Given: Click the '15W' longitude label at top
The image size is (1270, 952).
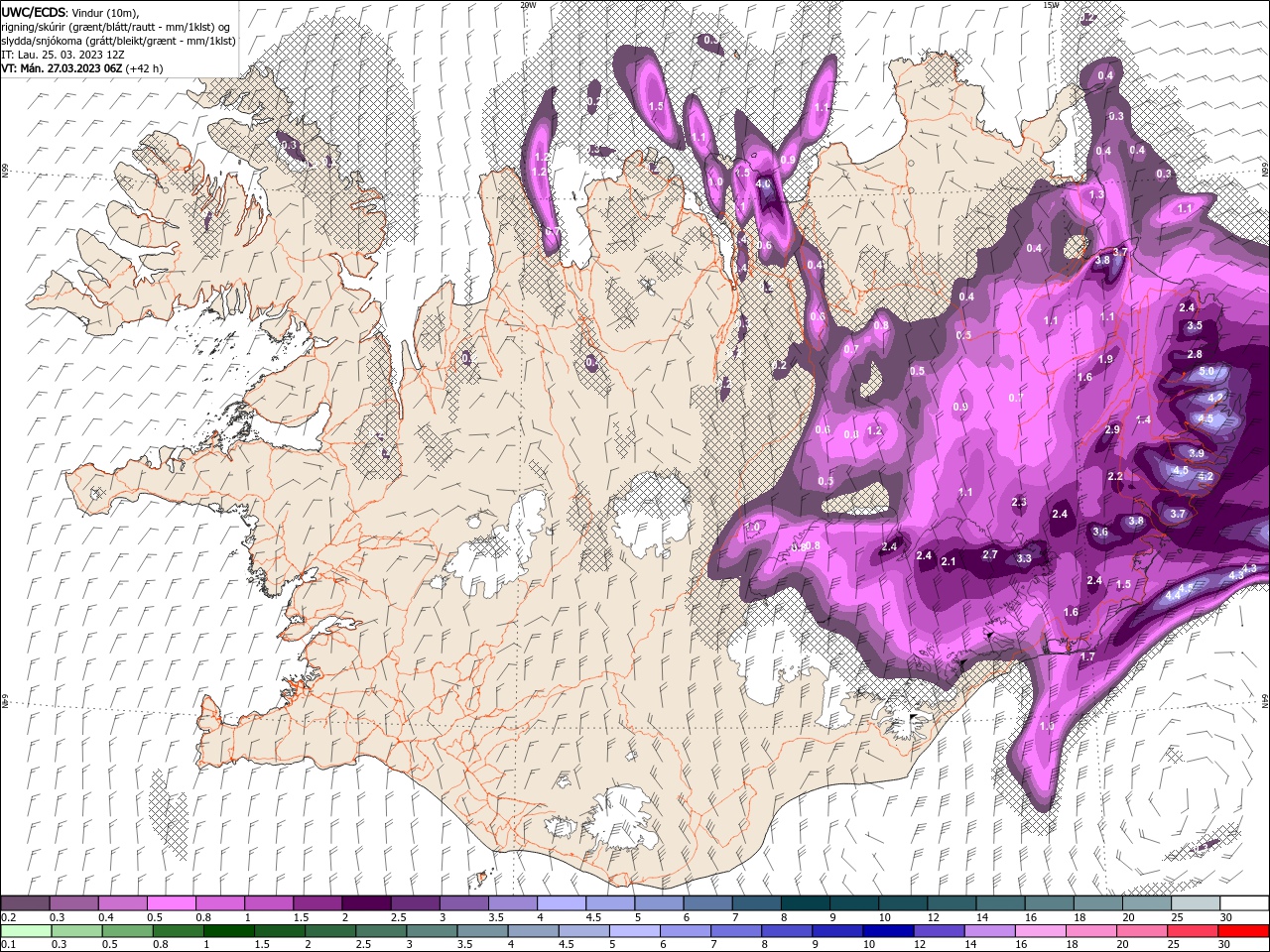Looking at the screenshot, I should (x=1050, y=4).
